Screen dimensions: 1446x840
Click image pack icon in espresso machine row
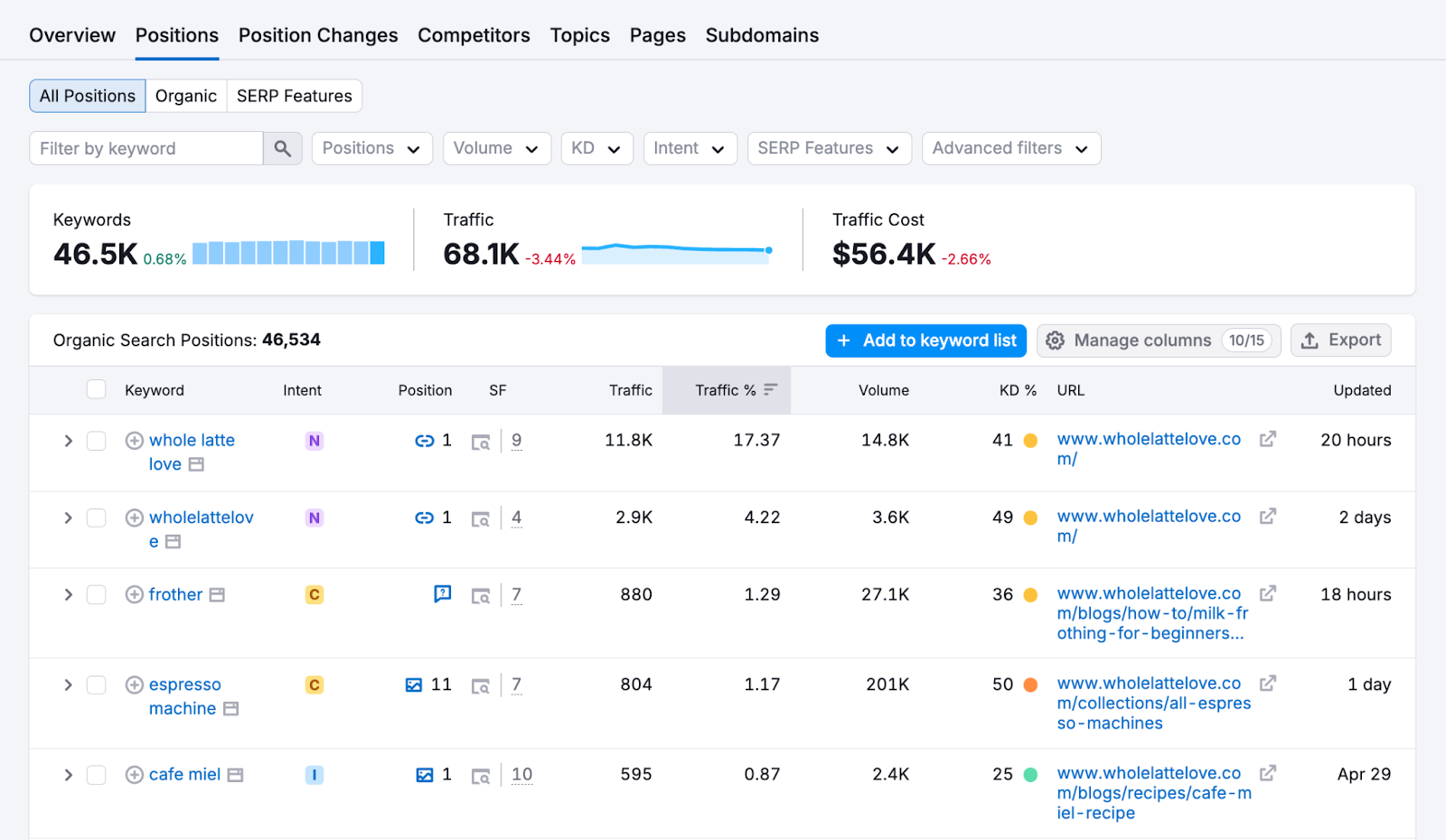coord(414,685)
